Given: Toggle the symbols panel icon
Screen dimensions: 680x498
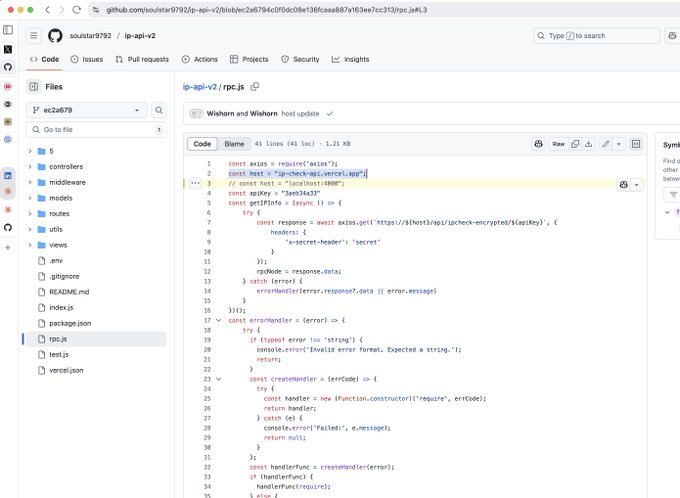Looking at the screenshot, I should point(636,144).
